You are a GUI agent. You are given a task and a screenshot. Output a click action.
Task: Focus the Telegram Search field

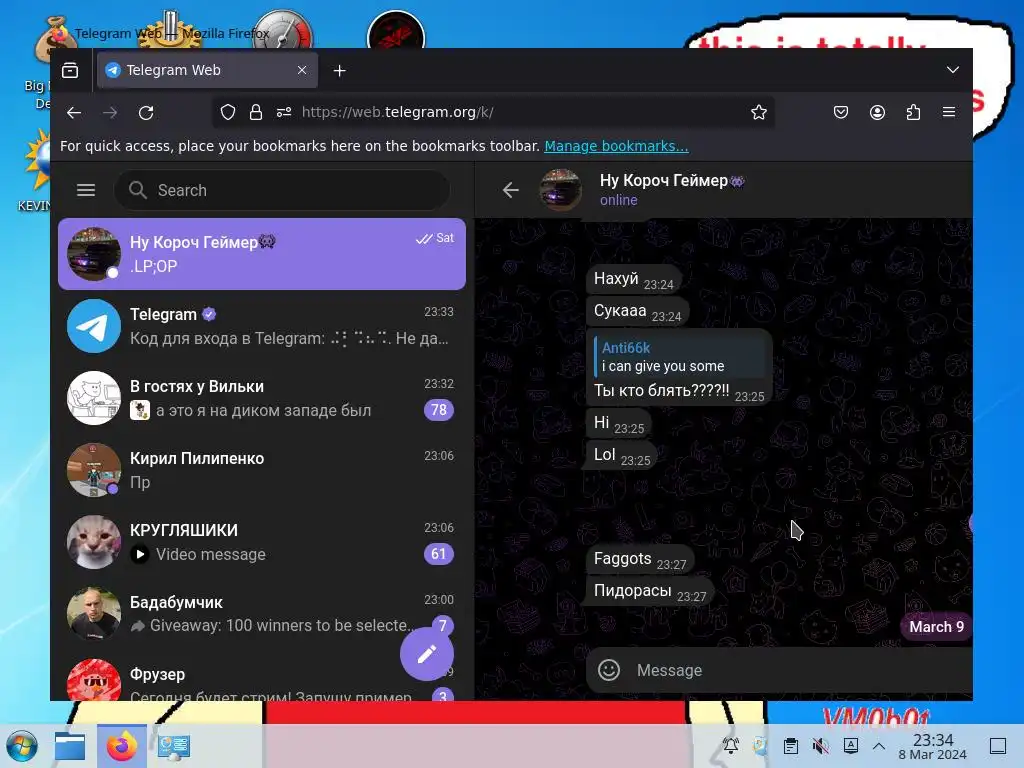click(282, 190)
